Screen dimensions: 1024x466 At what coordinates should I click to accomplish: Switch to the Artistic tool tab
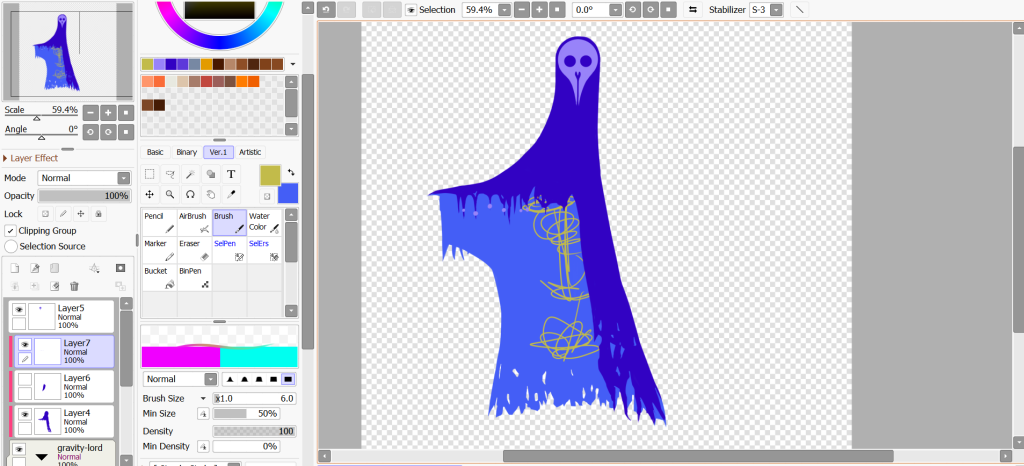click(250, 152)
